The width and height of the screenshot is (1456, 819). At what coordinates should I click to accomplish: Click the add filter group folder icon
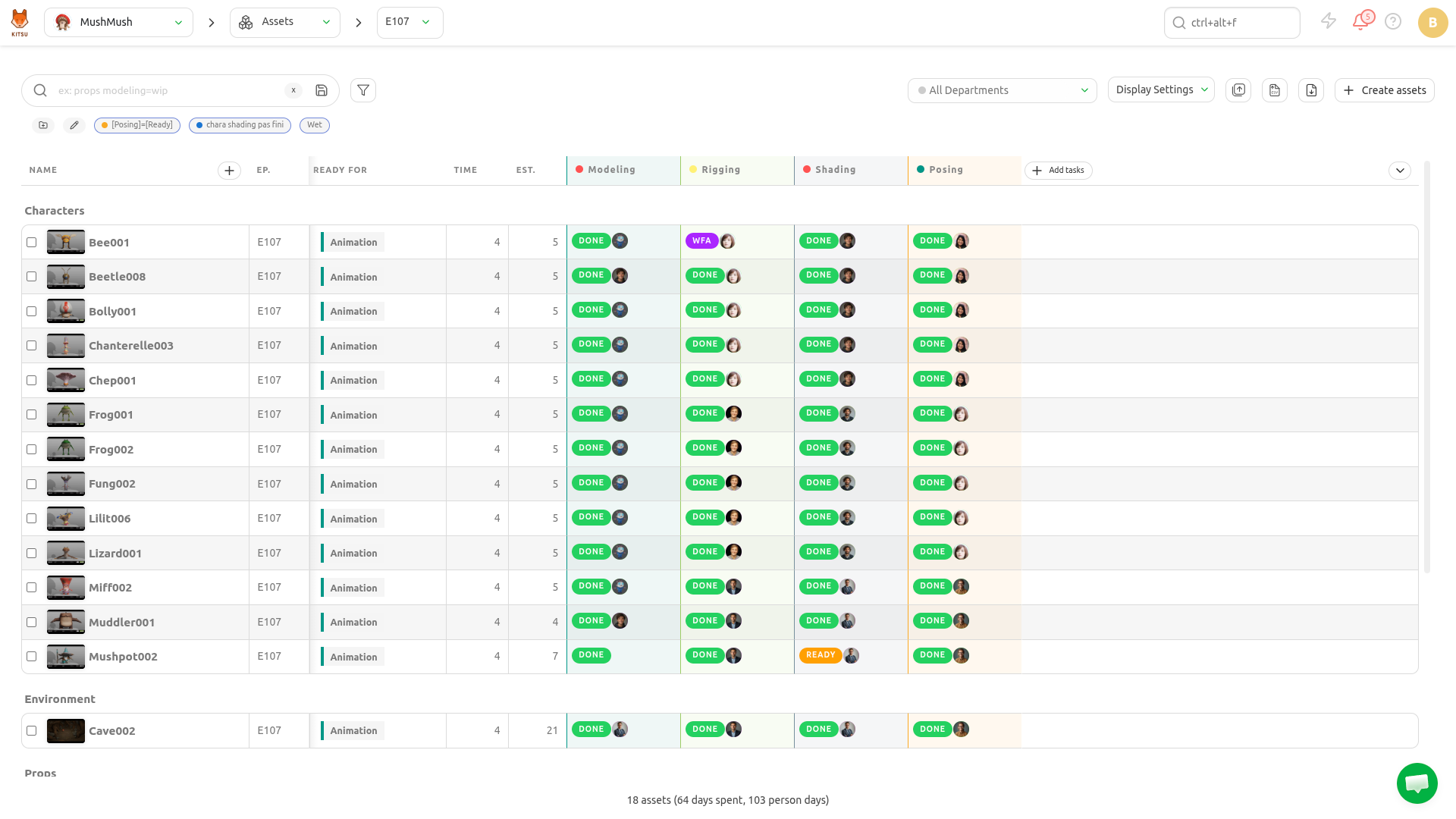(43, 125)
